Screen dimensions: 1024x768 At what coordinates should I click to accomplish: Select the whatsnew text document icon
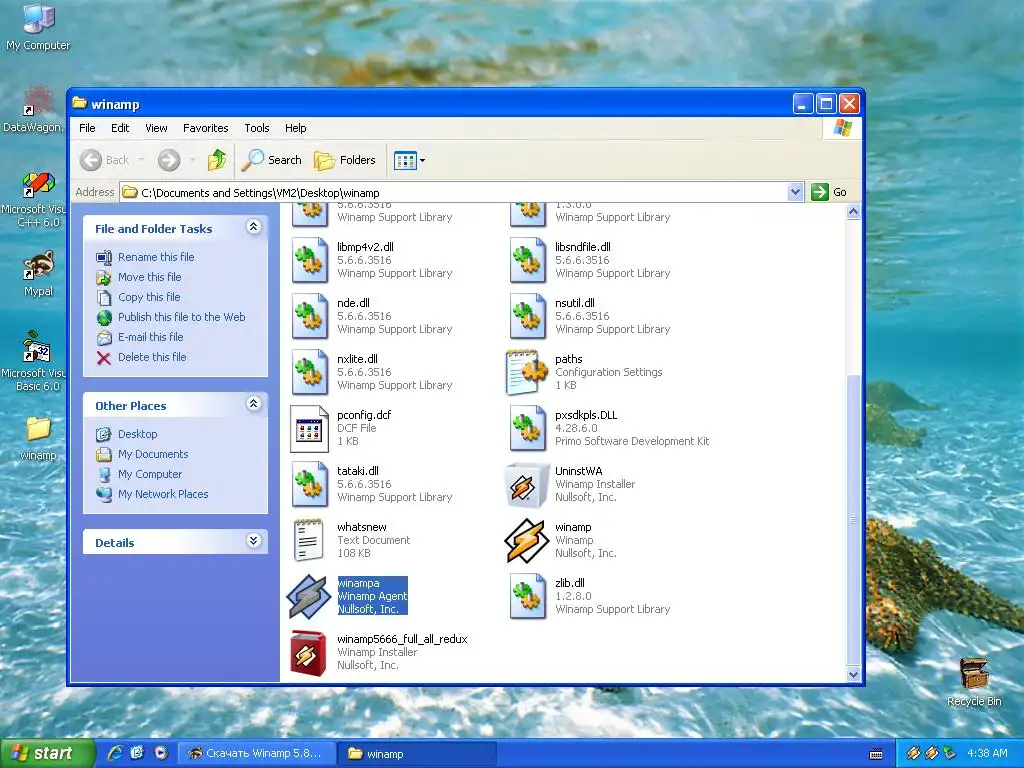(309, 540)
